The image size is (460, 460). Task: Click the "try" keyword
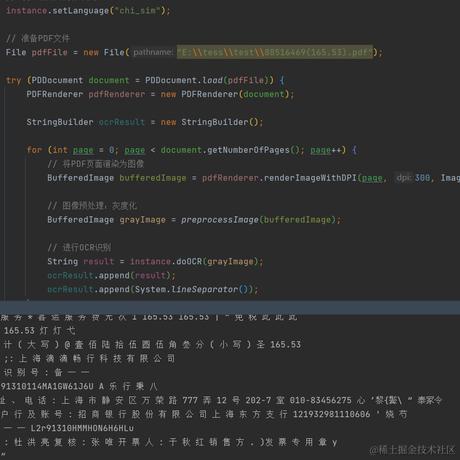coord(13,80)
